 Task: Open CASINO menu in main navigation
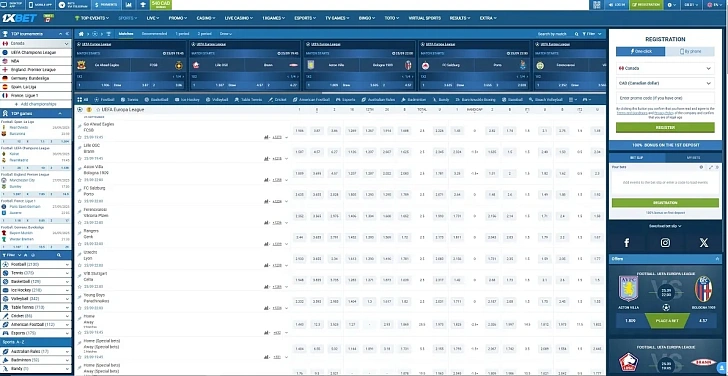[x=206, y=18]
